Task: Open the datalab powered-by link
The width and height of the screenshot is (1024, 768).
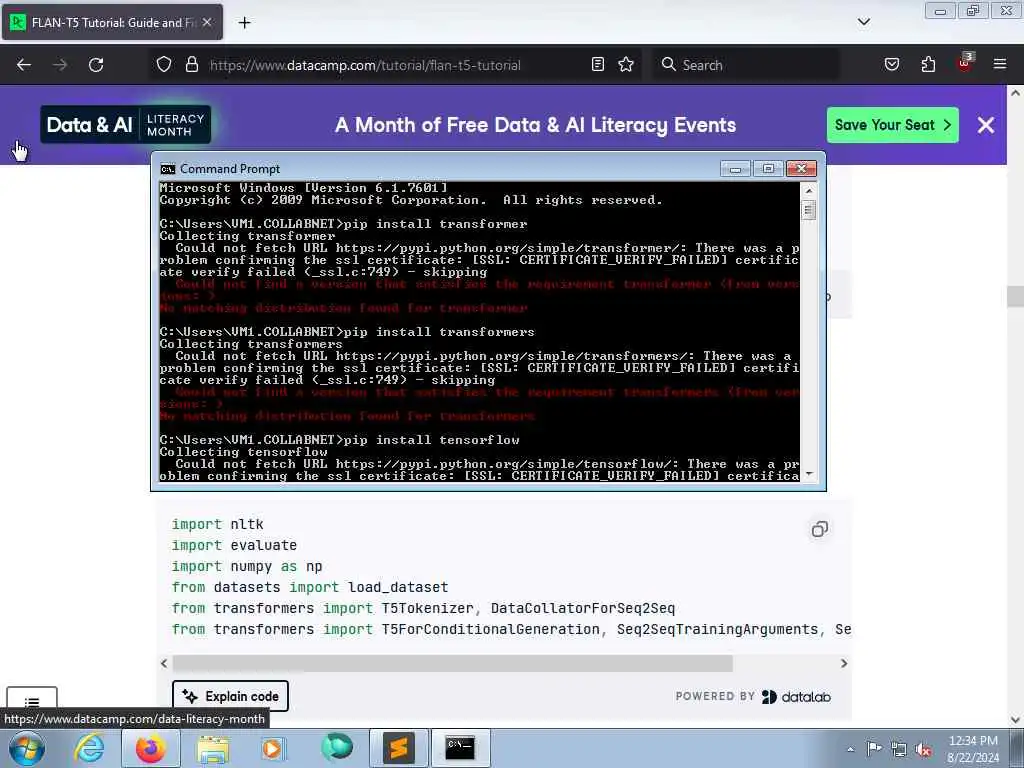Action: [x=796, y=697]
